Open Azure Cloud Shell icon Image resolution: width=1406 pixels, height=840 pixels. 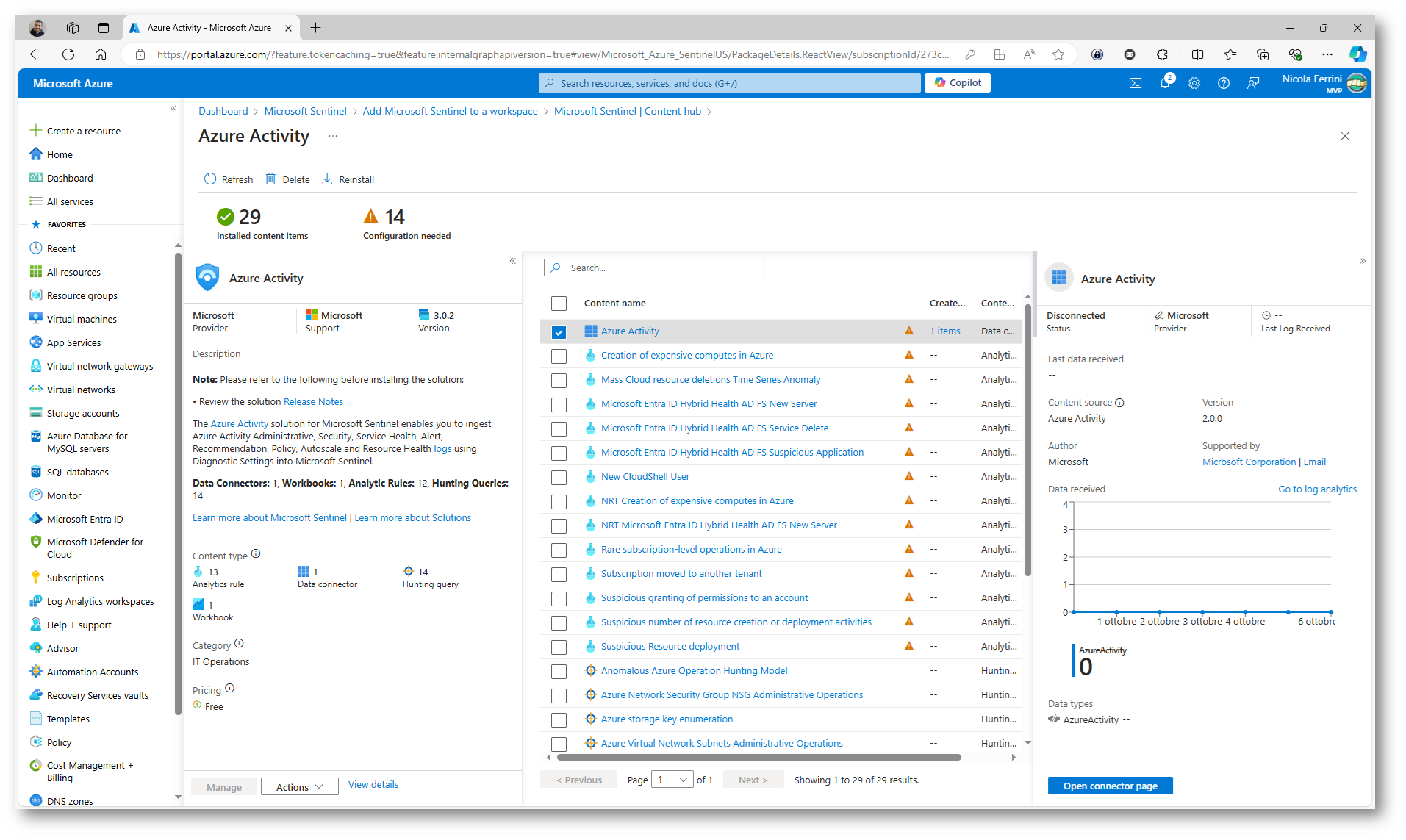tap(1136, 83)
